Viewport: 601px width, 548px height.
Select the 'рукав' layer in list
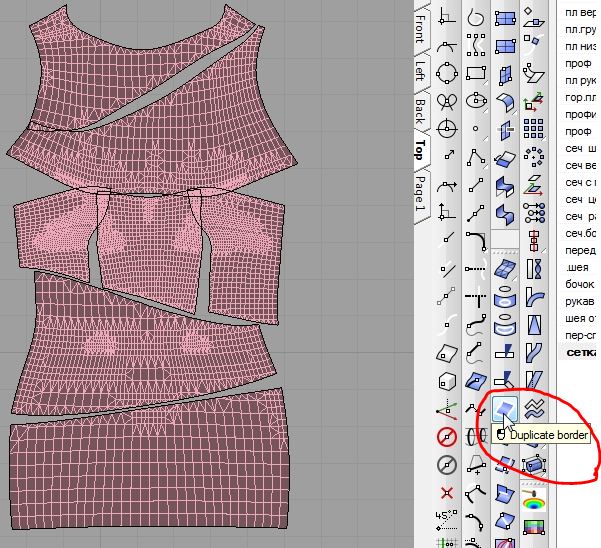[579, 301]
